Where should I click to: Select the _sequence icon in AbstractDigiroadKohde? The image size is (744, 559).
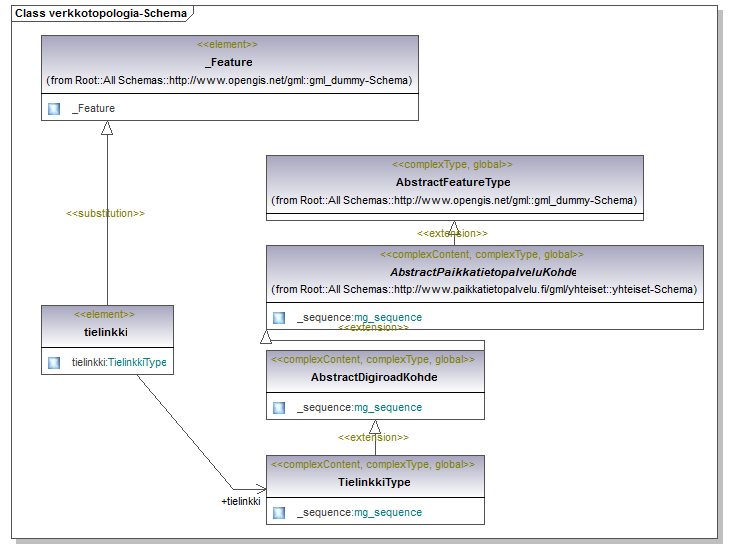pyautogui.click(x=279, y=408)
